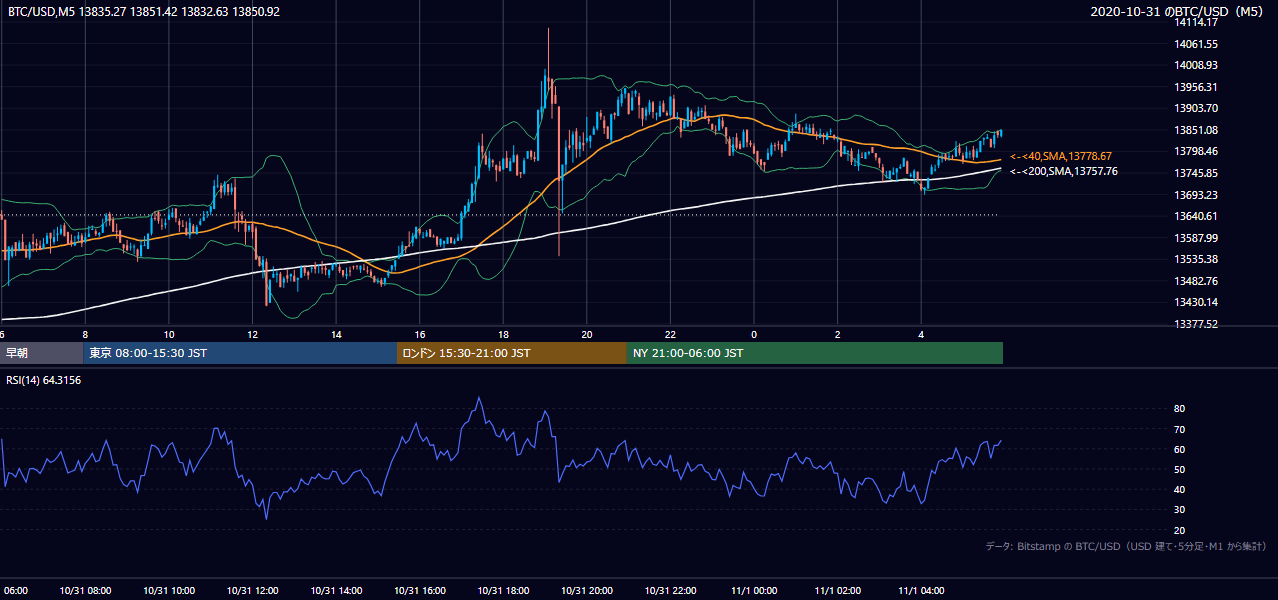Click the 10/31 08:00 time axis label
This screenshot has height=600, width=1278.
tap(85, 591)
